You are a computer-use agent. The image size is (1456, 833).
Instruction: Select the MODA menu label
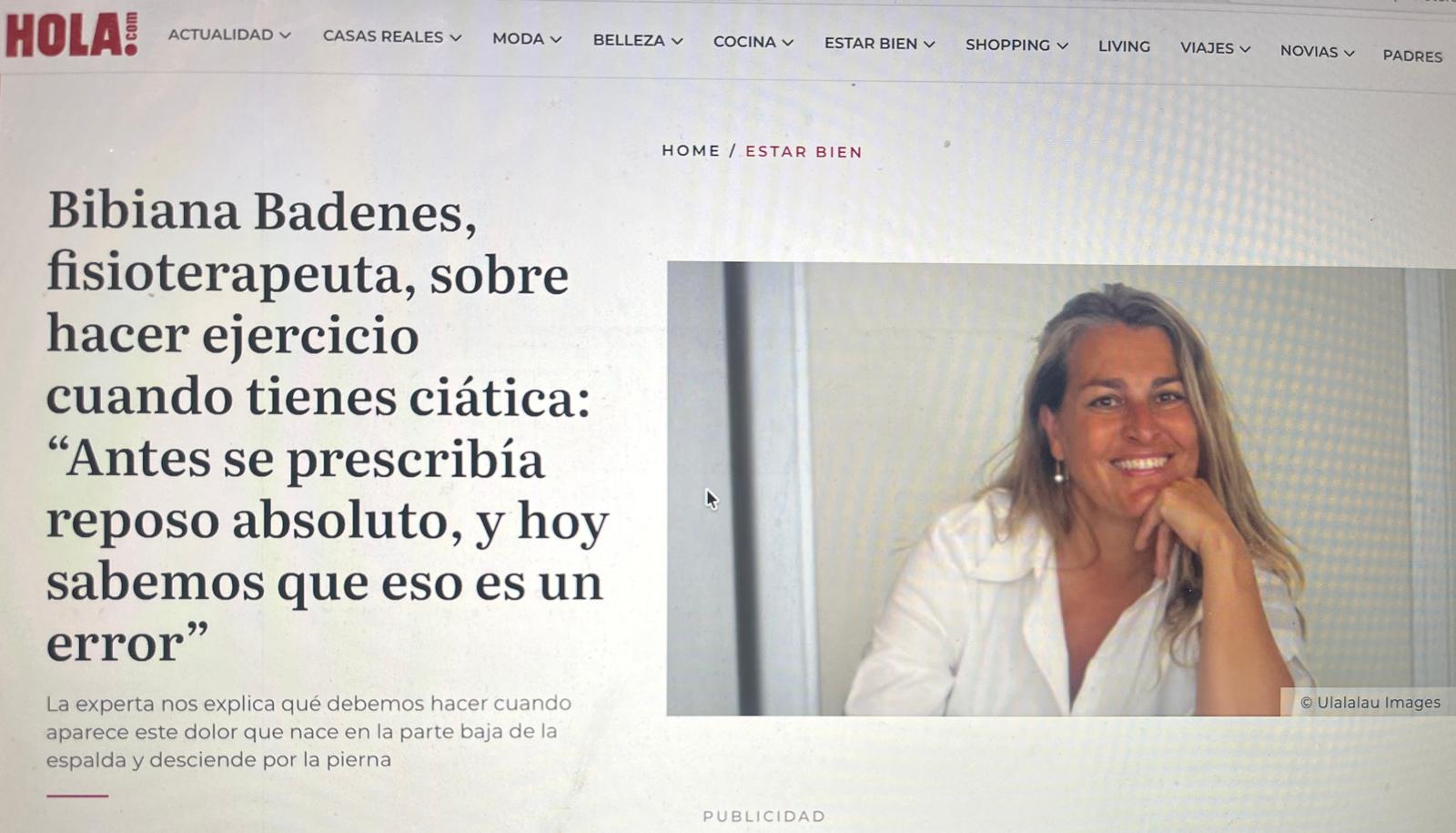[518, 39]
